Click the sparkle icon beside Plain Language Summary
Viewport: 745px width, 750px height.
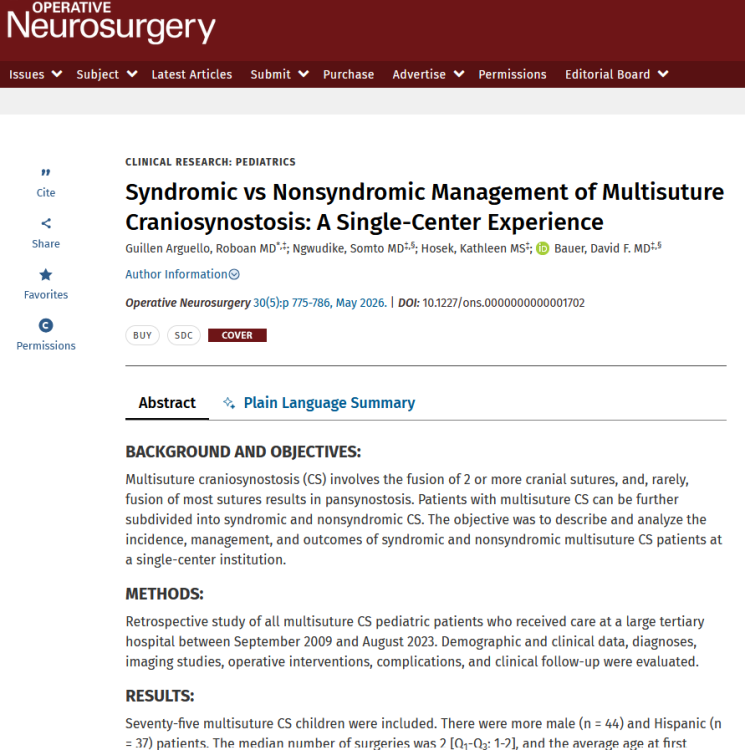229,403
